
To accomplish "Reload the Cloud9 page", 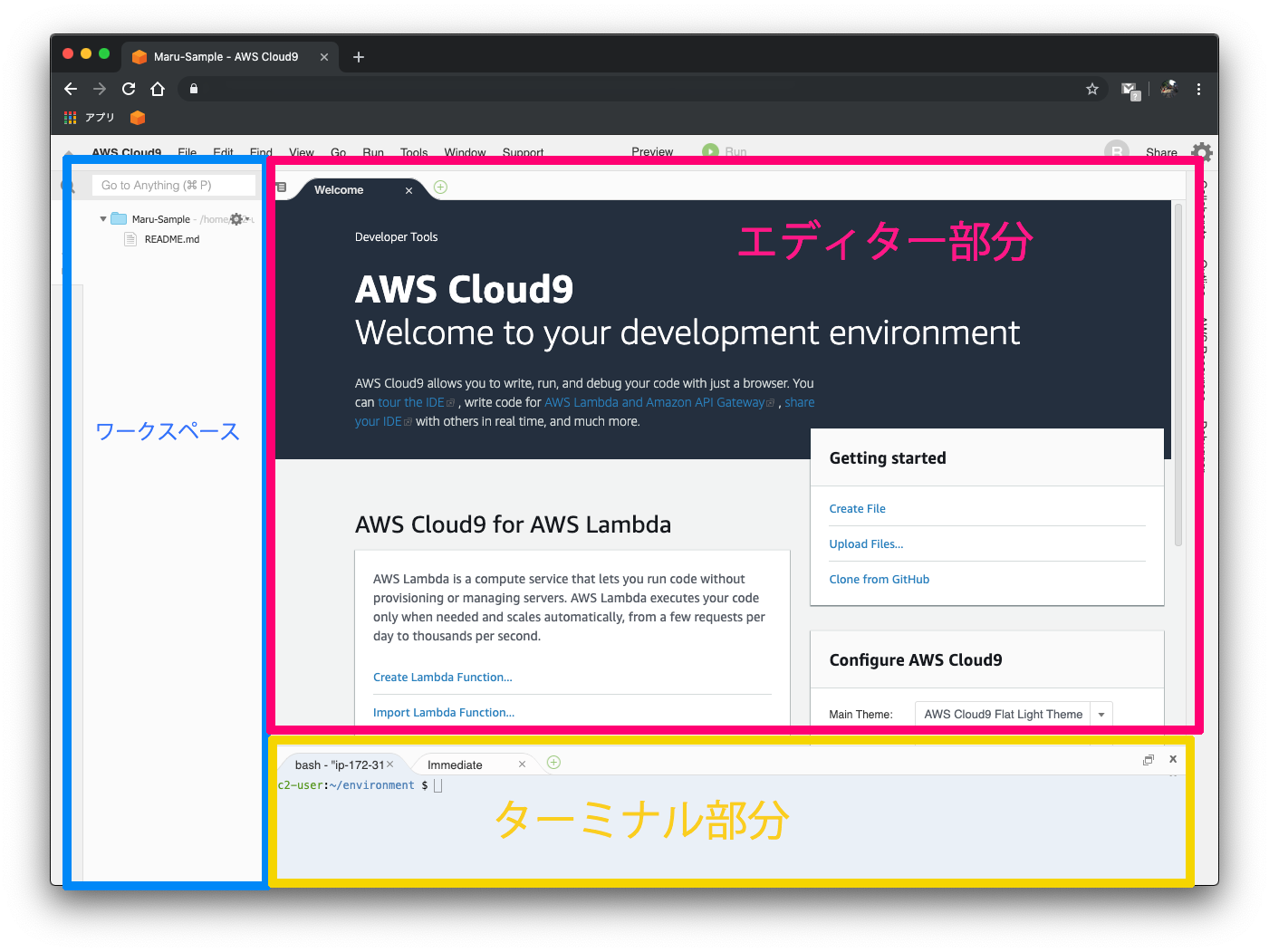I will point(129,89).
